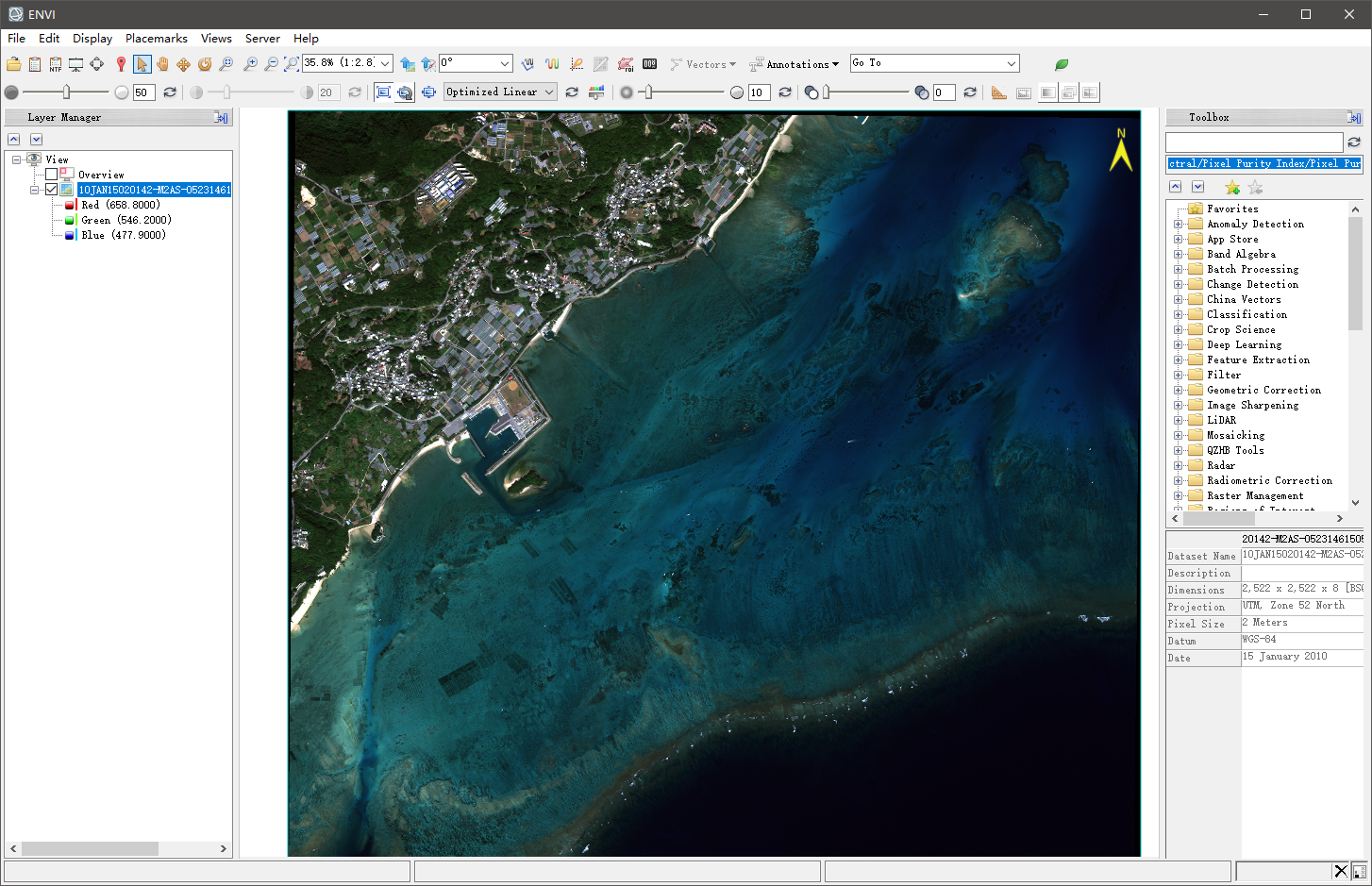This screenshot has height=886, width=1372.
Task: Open the File menu
Action: (x=16, y=39)
